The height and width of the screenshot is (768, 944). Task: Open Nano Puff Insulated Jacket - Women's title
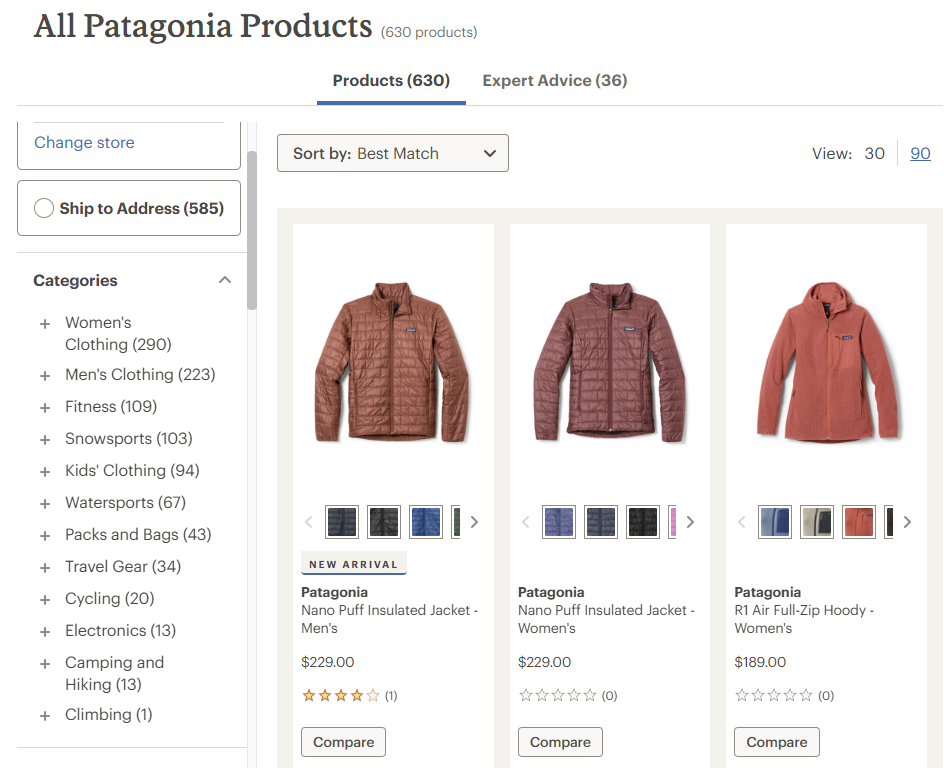[606, 619]
